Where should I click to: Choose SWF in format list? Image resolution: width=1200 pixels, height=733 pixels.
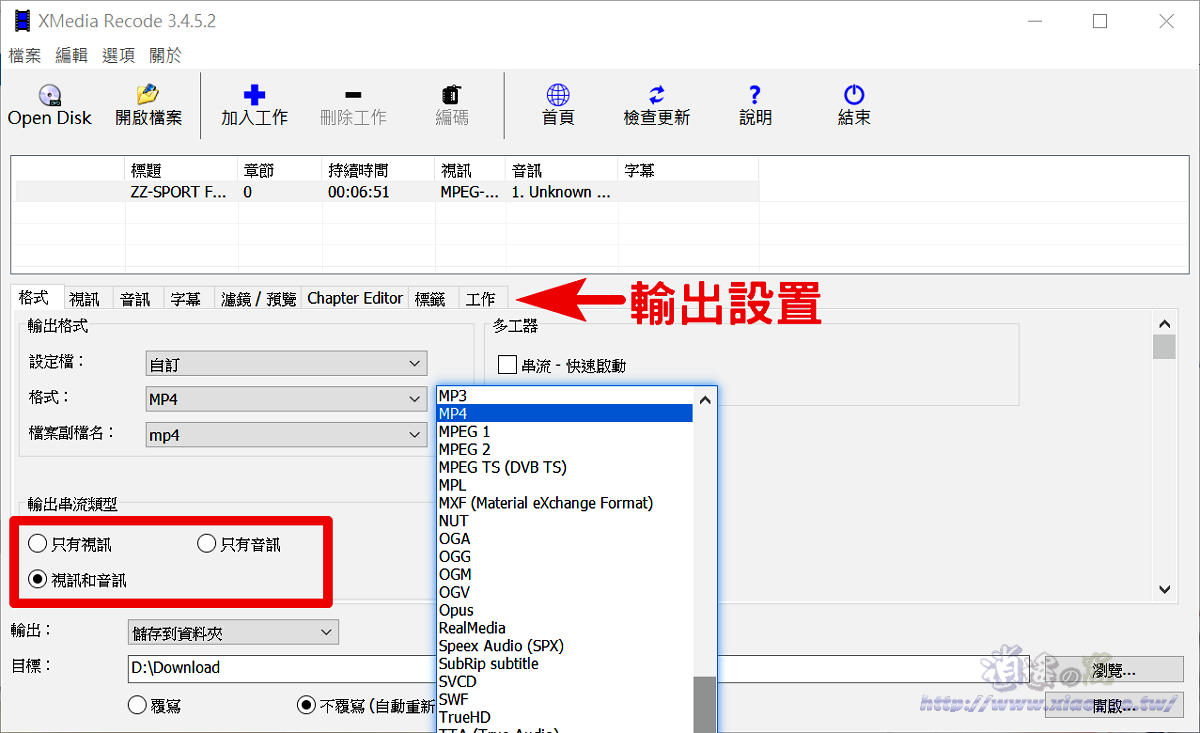tap(565, 699)
